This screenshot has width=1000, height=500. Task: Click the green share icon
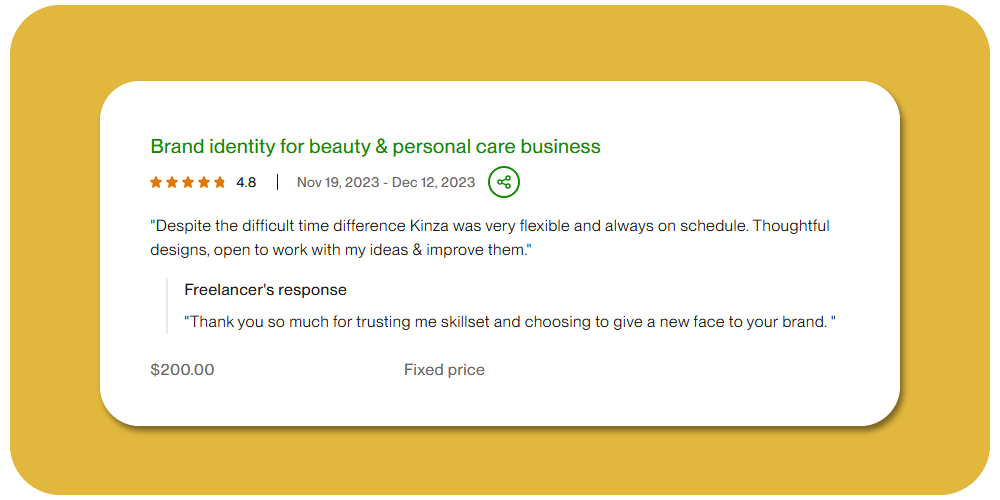click(x=504, y=182)
